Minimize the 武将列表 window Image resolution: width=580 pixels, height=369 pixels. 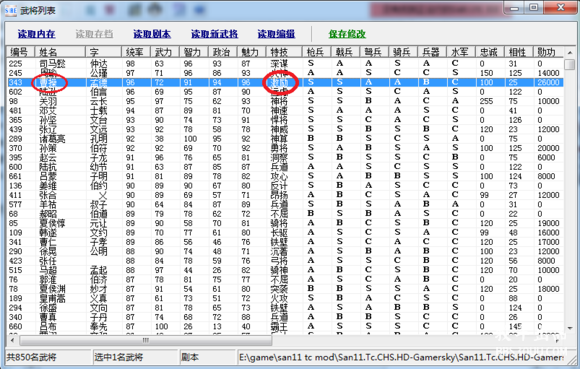514,8
